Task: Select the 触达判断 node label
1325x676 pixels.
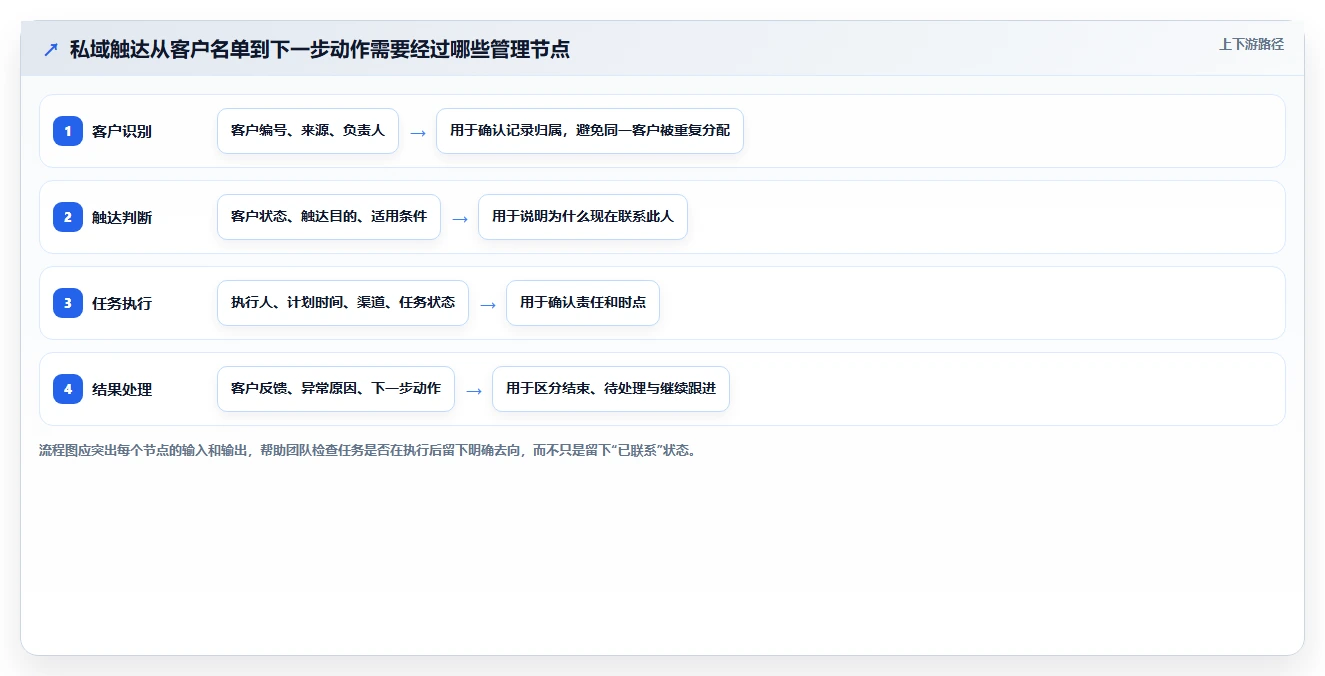Action: pyautogui.click(x=122, y=217)
